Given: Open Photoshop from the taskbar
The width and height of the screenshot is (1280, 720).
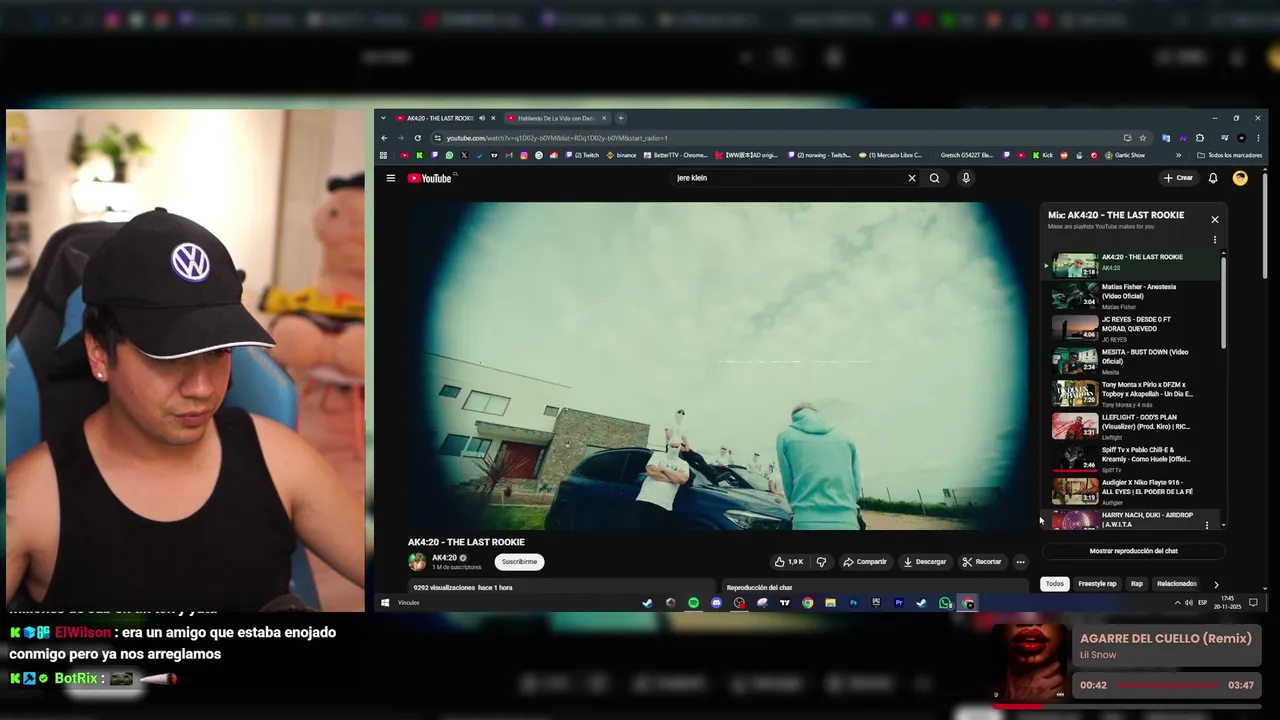Looking at the screenshot, I should pyautogui.click(x=853, y=603).
